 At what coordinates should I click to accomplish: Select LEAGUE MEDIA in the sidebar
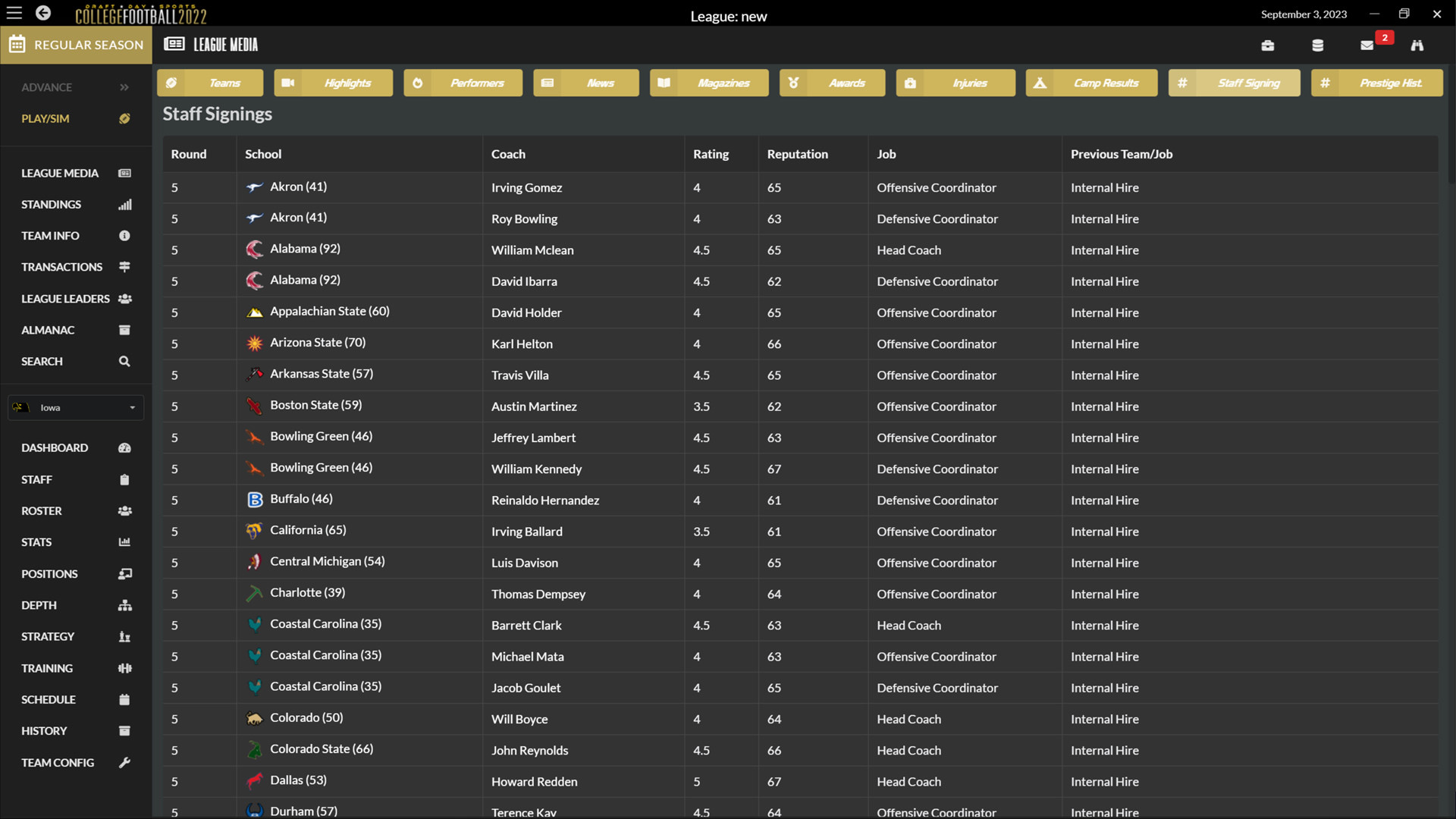pyautogui.click(x=59, y=173)
